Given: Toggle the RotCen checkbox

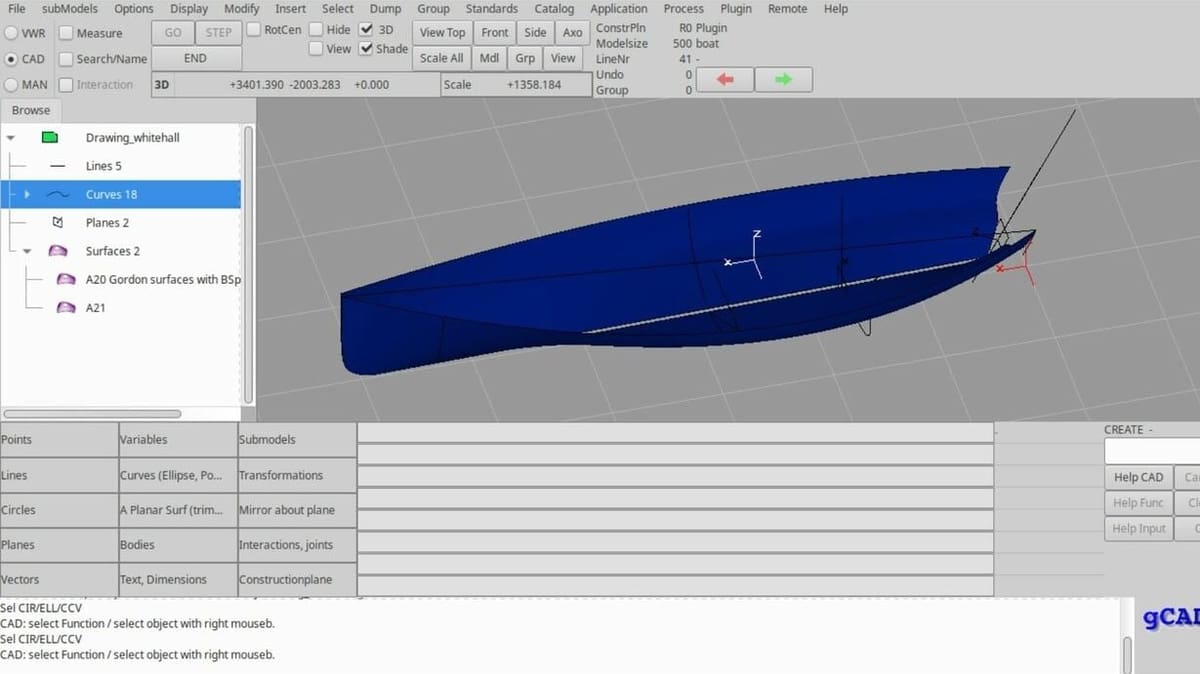Looking at the screenshot, I should tap(253, 29).
